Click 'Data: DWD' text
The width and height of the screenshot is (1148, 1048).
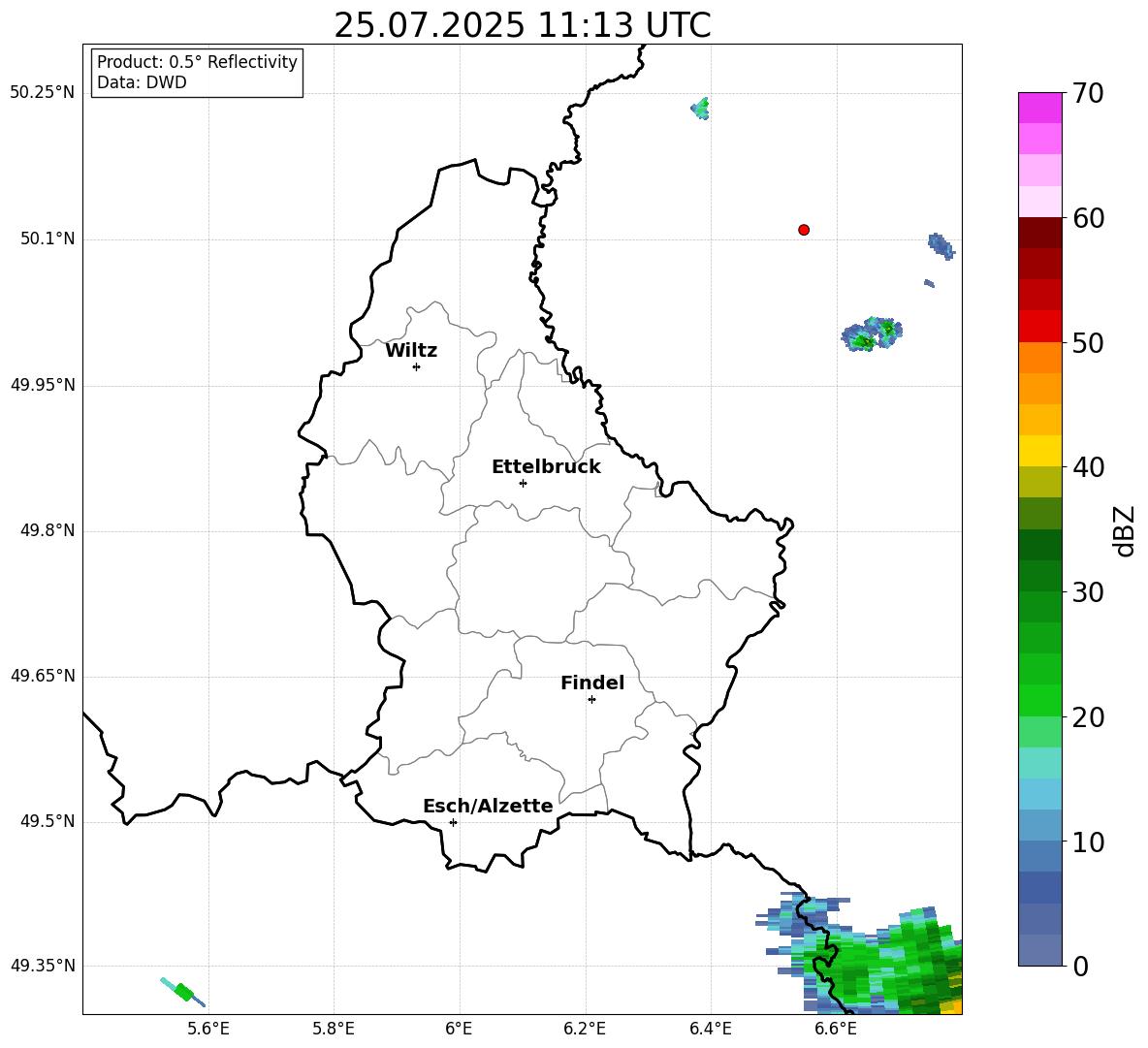coord(142,82)
